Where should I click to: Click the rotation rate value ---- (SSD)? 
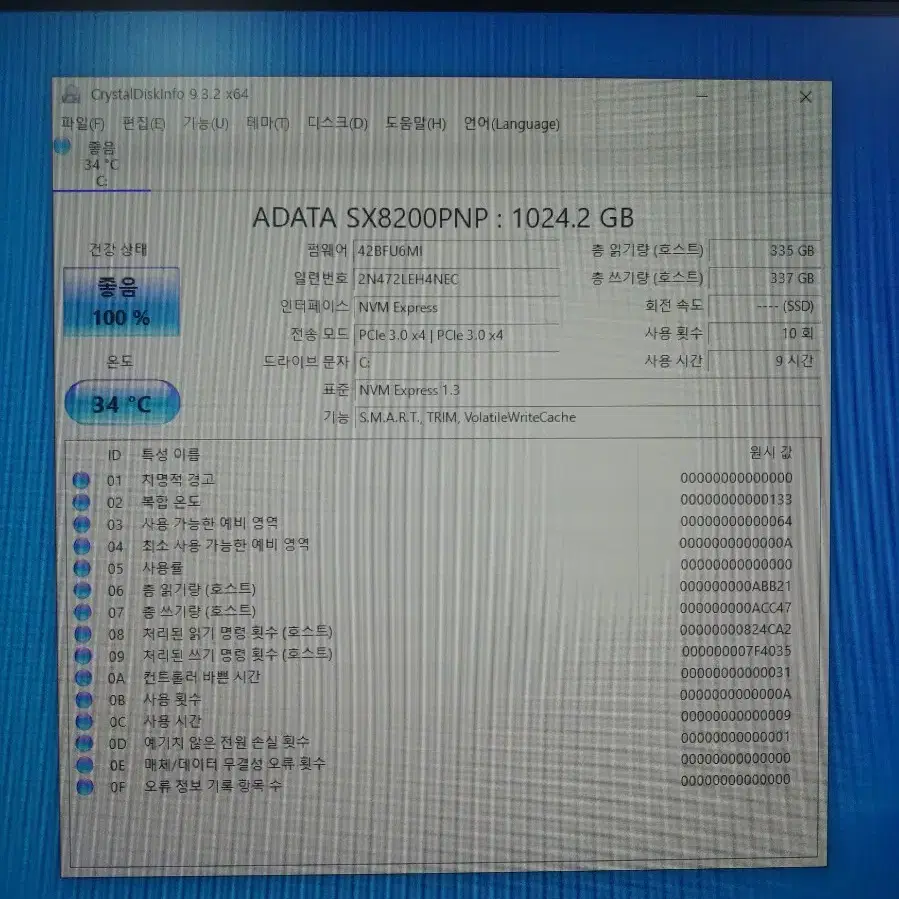click(764, 306)
